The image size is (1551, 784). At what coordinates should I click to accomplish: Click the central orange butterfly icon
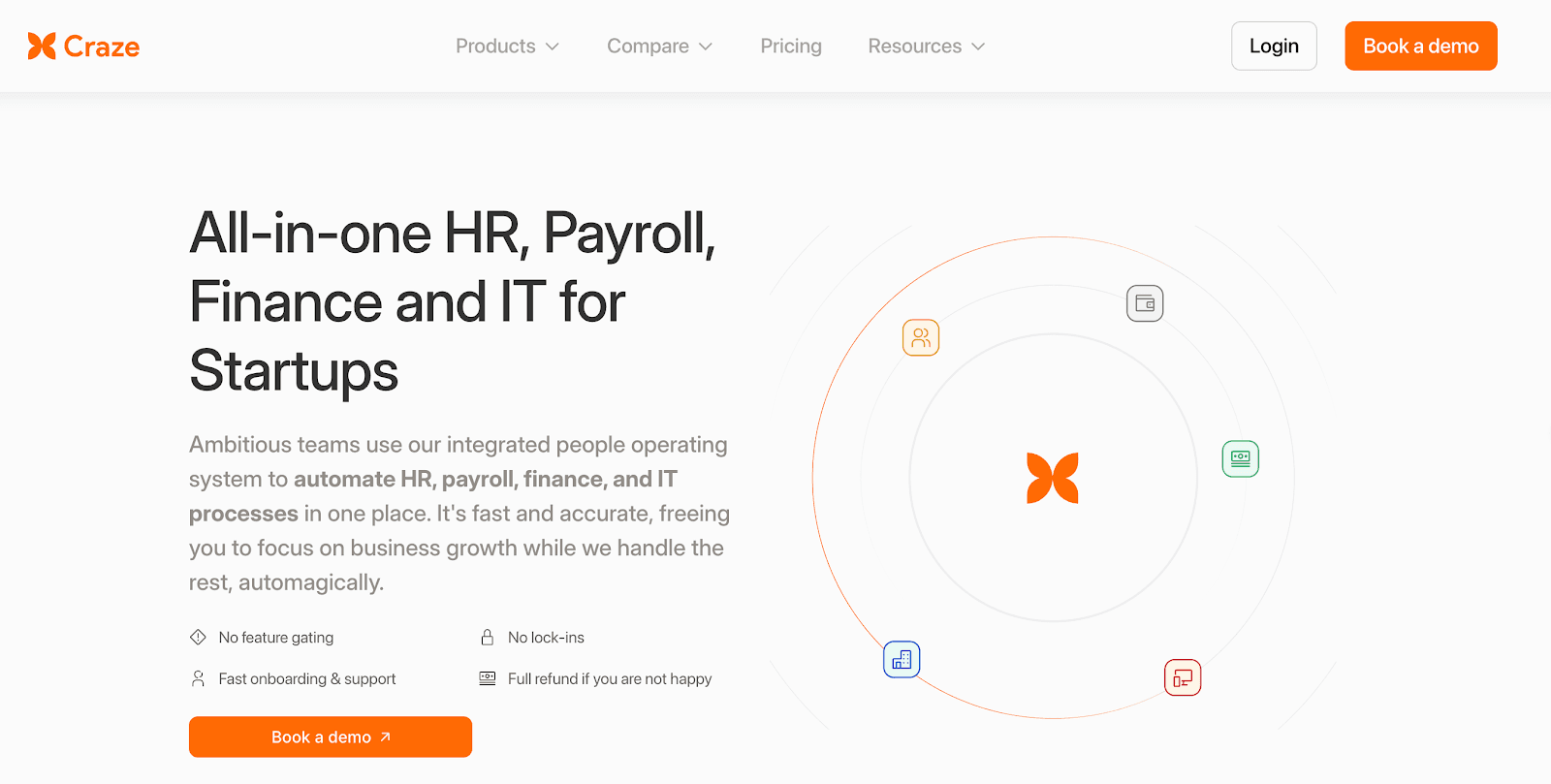coord(1053,478)
